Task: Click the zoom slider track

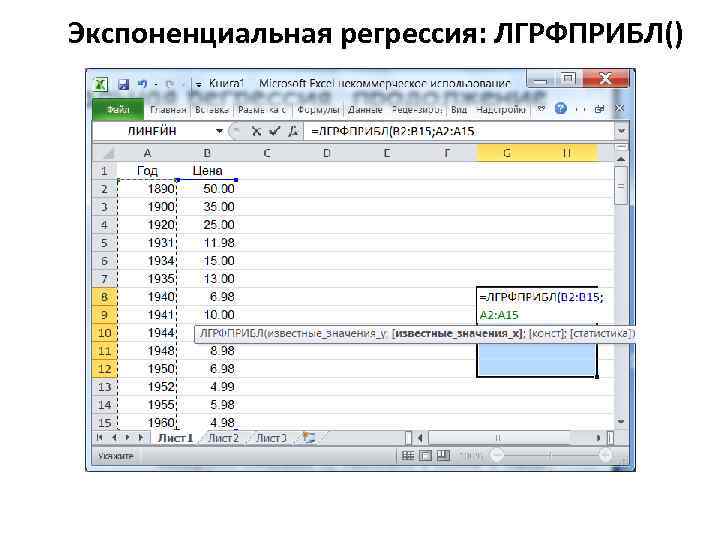Action: pos(551,456)
